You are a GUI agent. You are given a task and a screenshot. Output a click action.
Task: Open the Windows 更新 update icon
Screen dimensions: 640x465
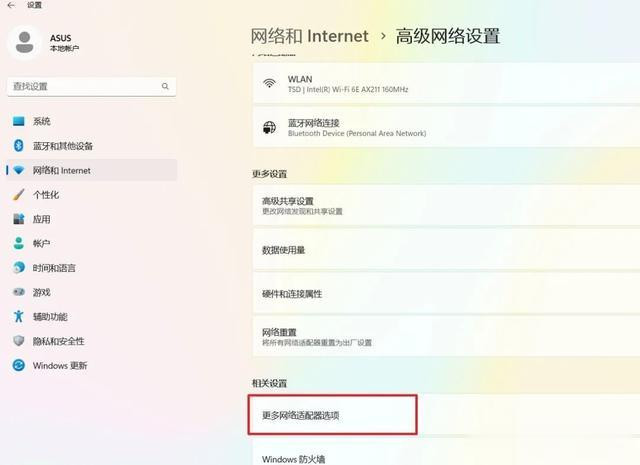pos(18,365)
